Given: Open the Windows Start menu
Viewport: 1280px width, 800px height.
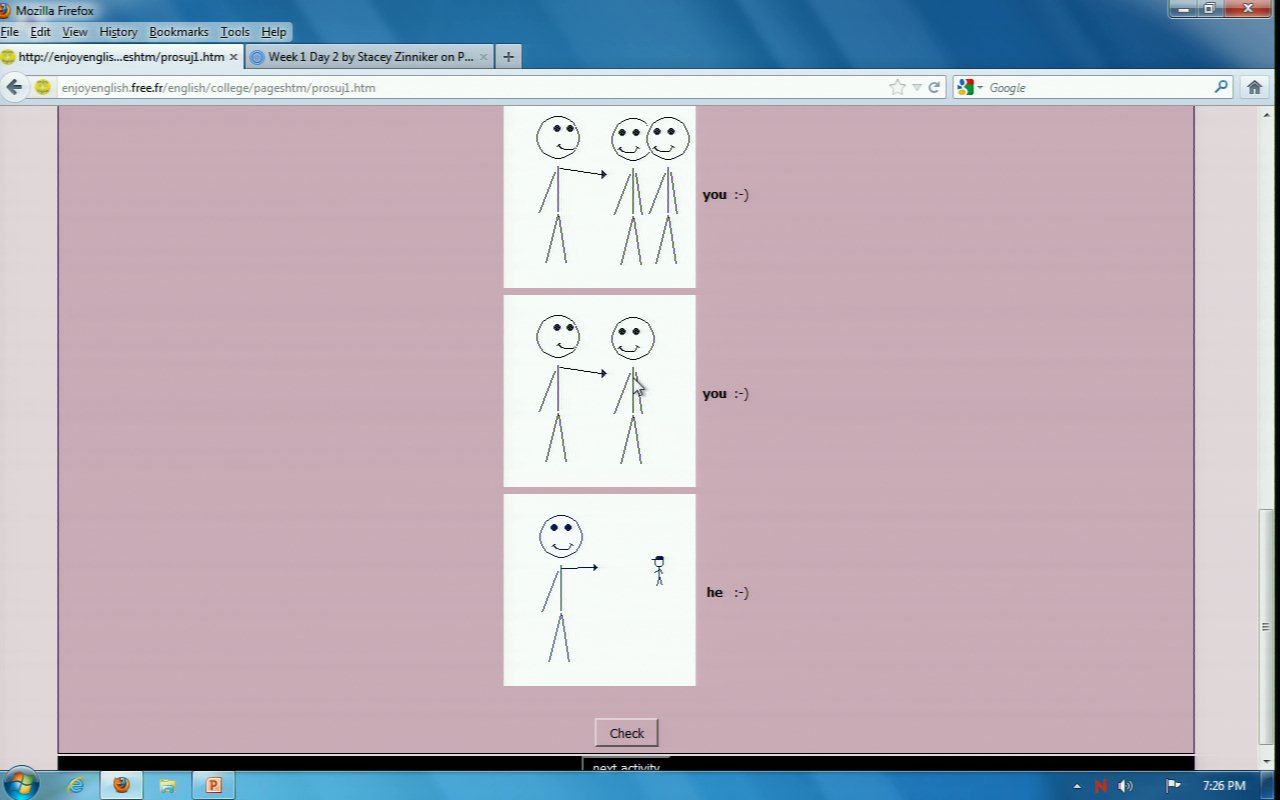Looking at the screenshot, I should (21, 784).
